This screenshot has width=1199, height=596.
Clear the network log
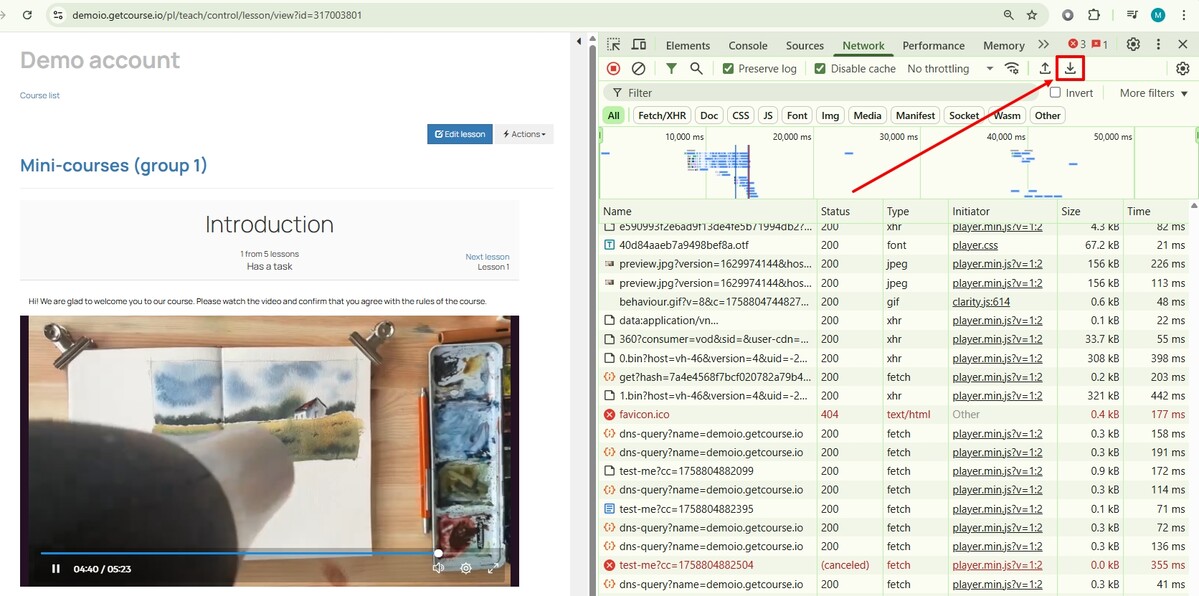(638, 68)
